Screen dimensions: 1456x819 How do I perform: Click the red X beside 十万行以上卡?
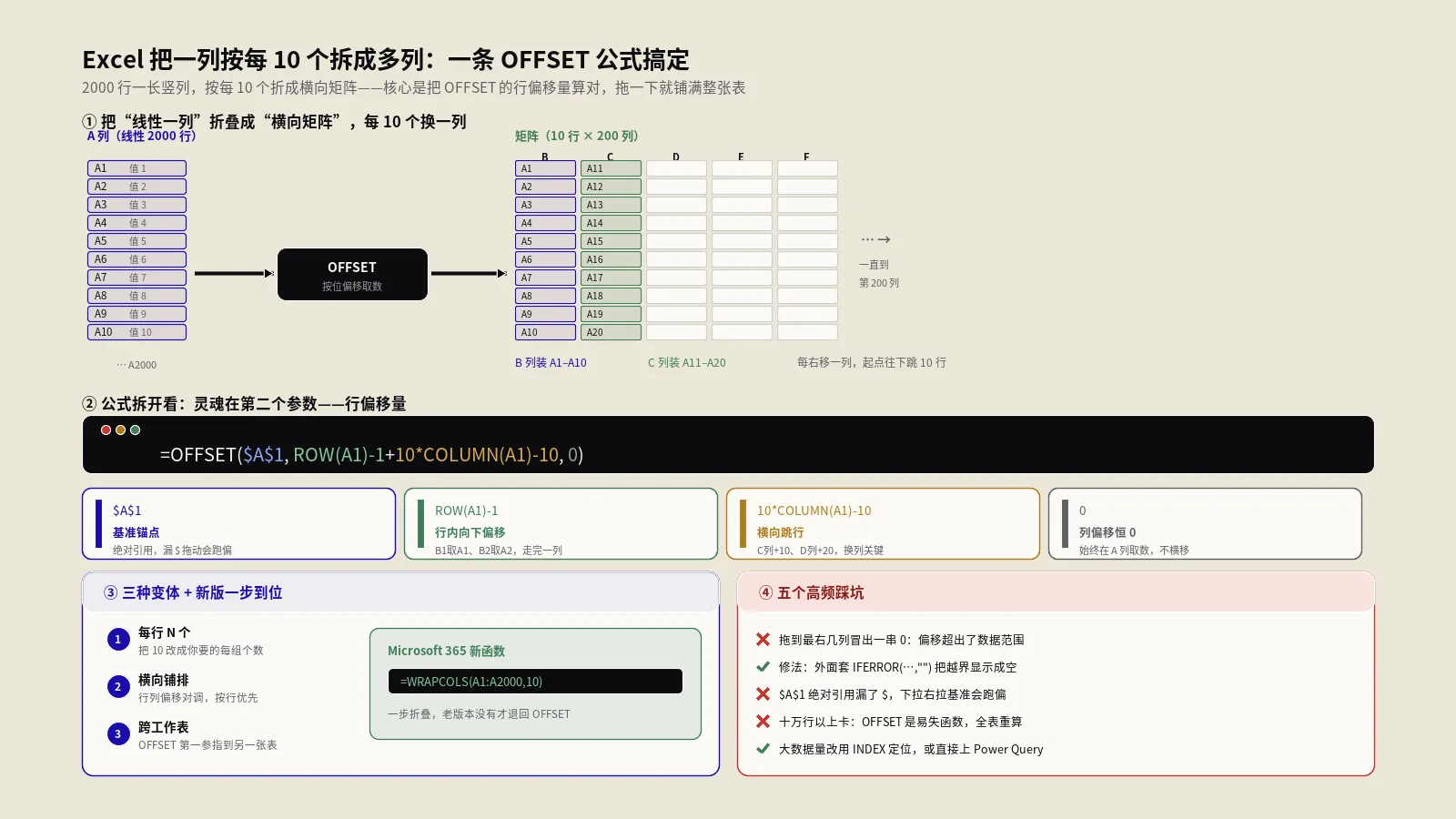click(763, 722)
